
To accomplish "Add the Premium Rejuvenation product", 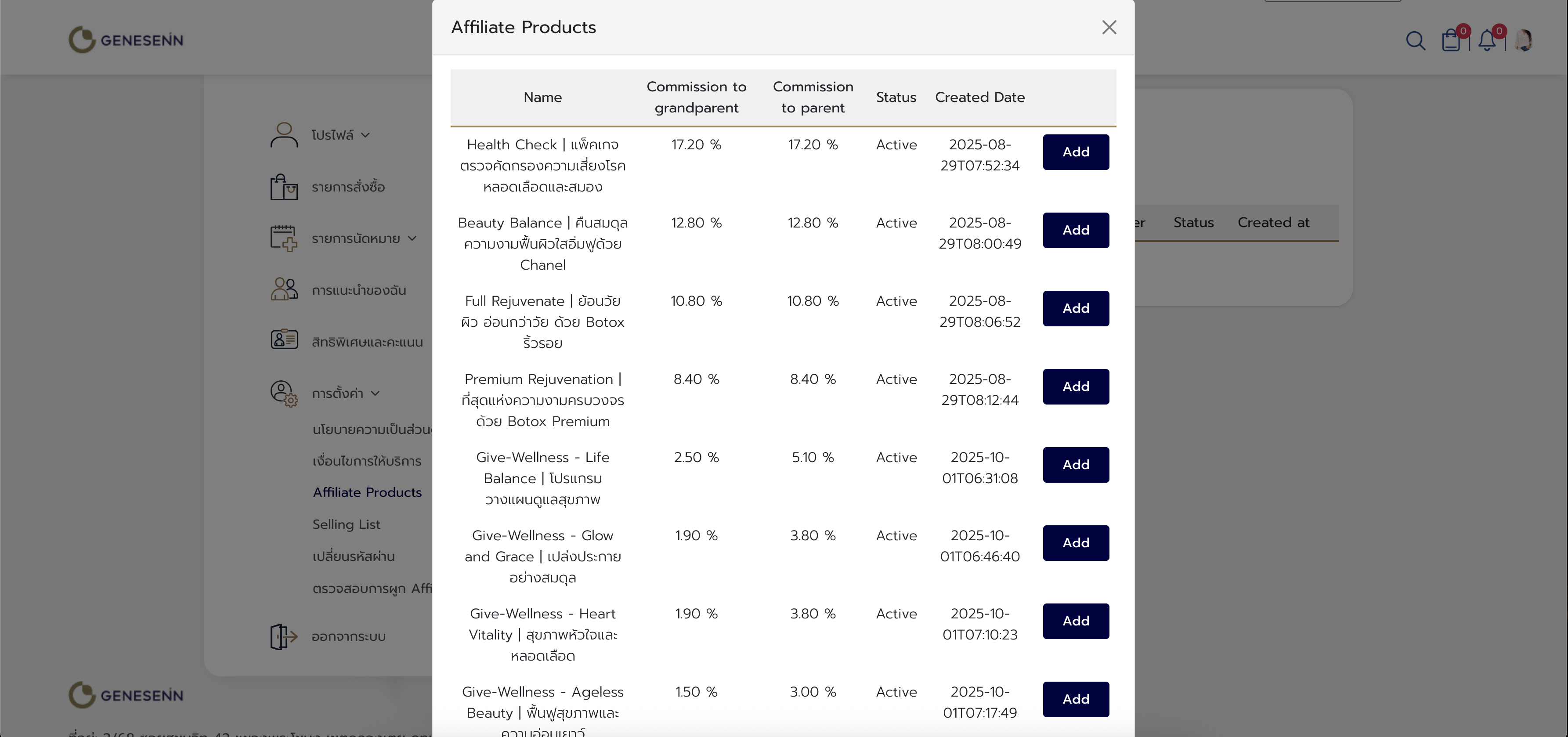I will (1076, 387).
